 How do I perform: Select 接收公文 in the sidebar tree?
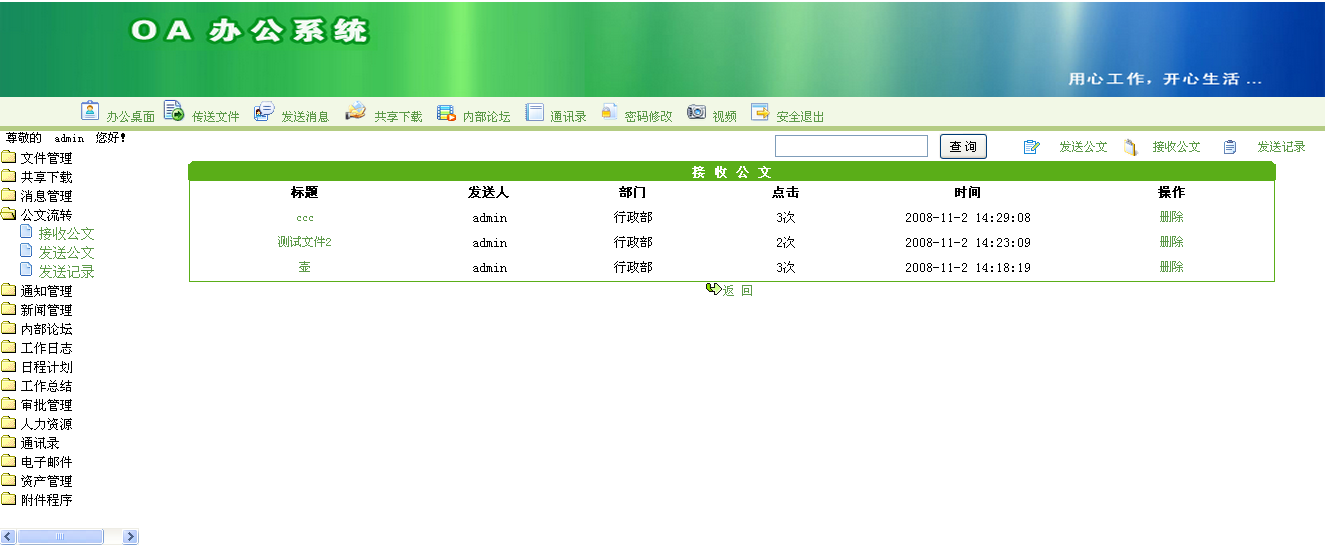[x=66, y=234]
